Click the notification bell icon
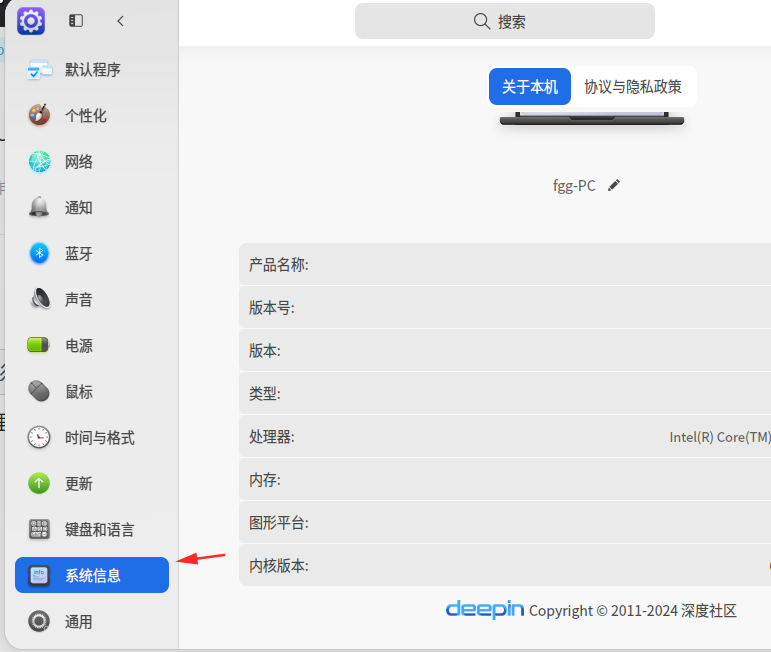The width and height of the screenshot is (771, 652). click(x=39, y=207)
